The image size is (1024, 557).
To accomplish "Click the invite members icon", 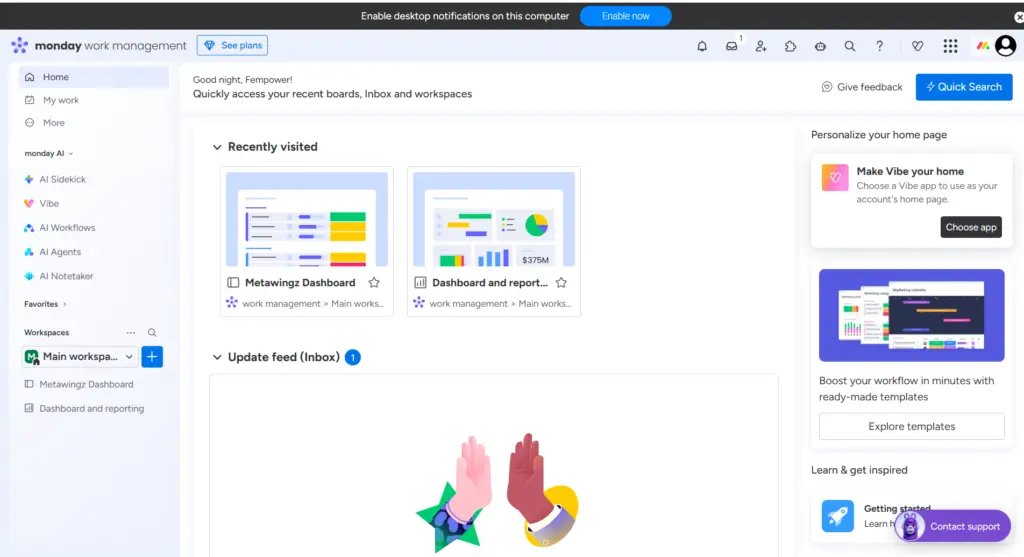I will tap(761, 46).
